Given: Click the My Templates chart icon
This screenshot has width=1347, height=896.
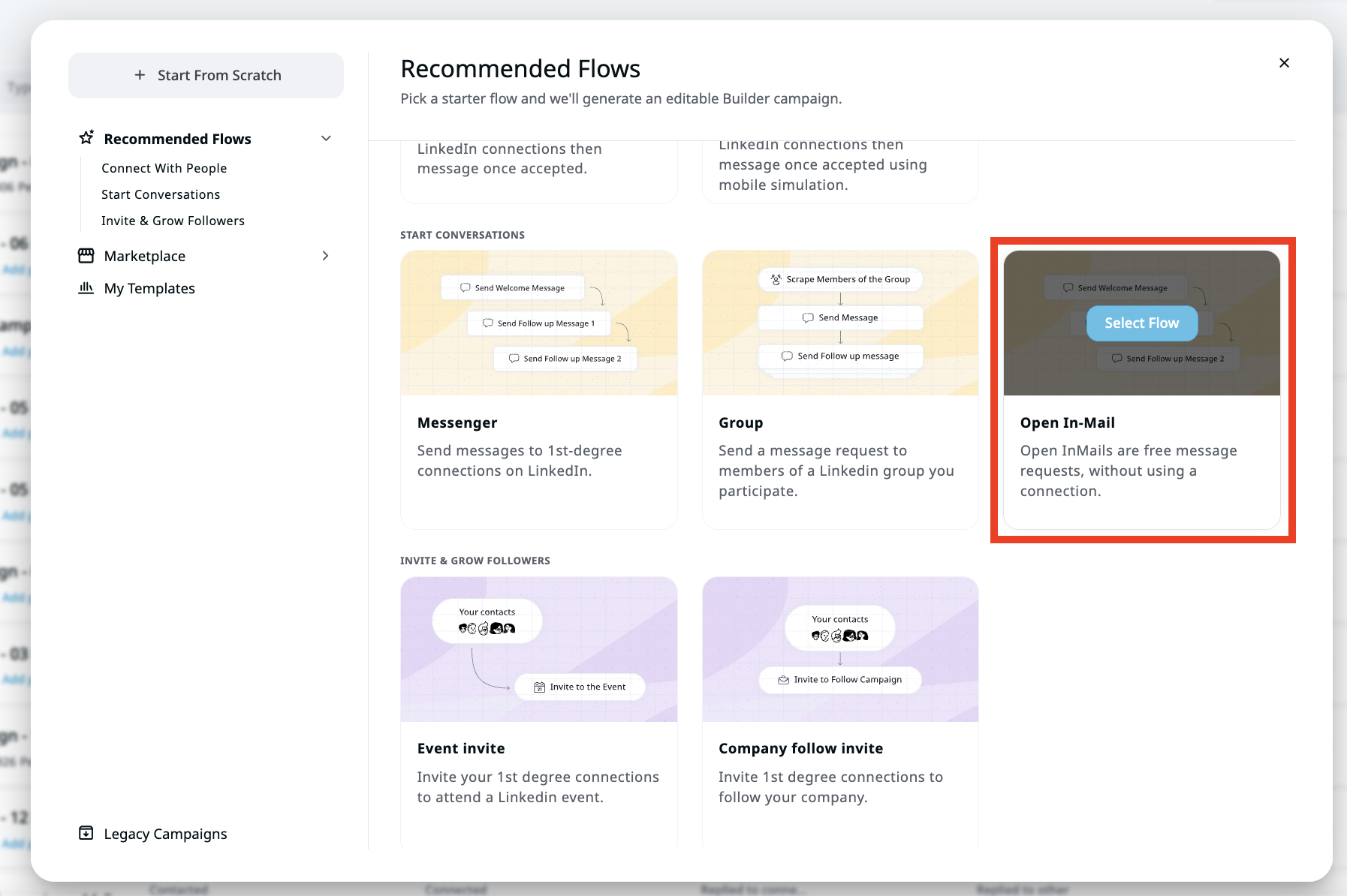Looking at the screenshot, I should (x=86, y=288).
